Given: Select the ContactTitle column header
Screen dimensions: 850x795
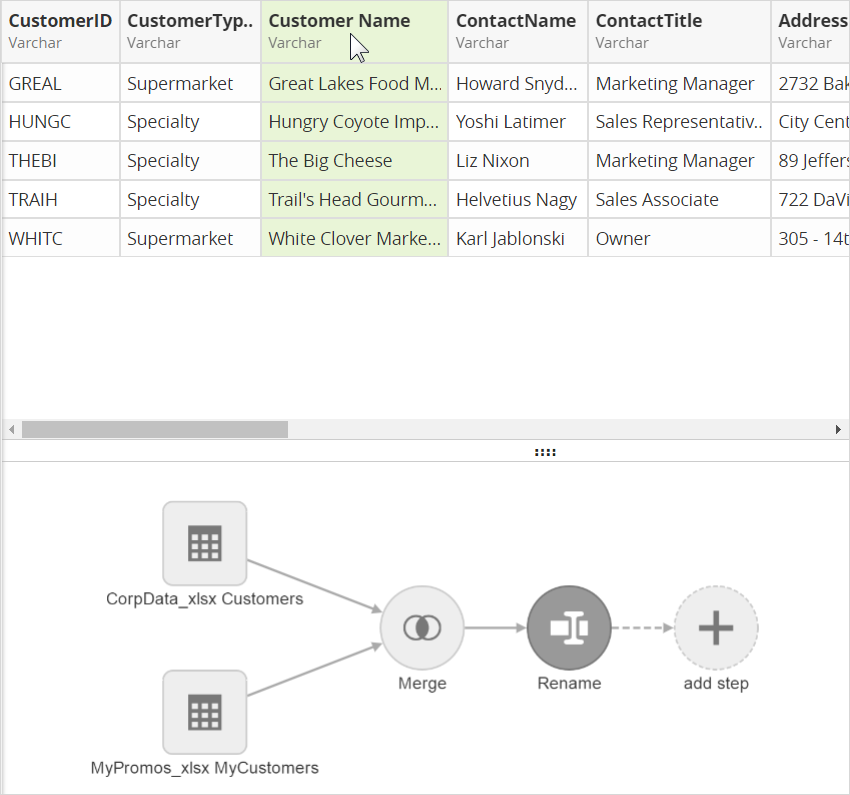Looking at the screenshot, I should coord(679,31).
